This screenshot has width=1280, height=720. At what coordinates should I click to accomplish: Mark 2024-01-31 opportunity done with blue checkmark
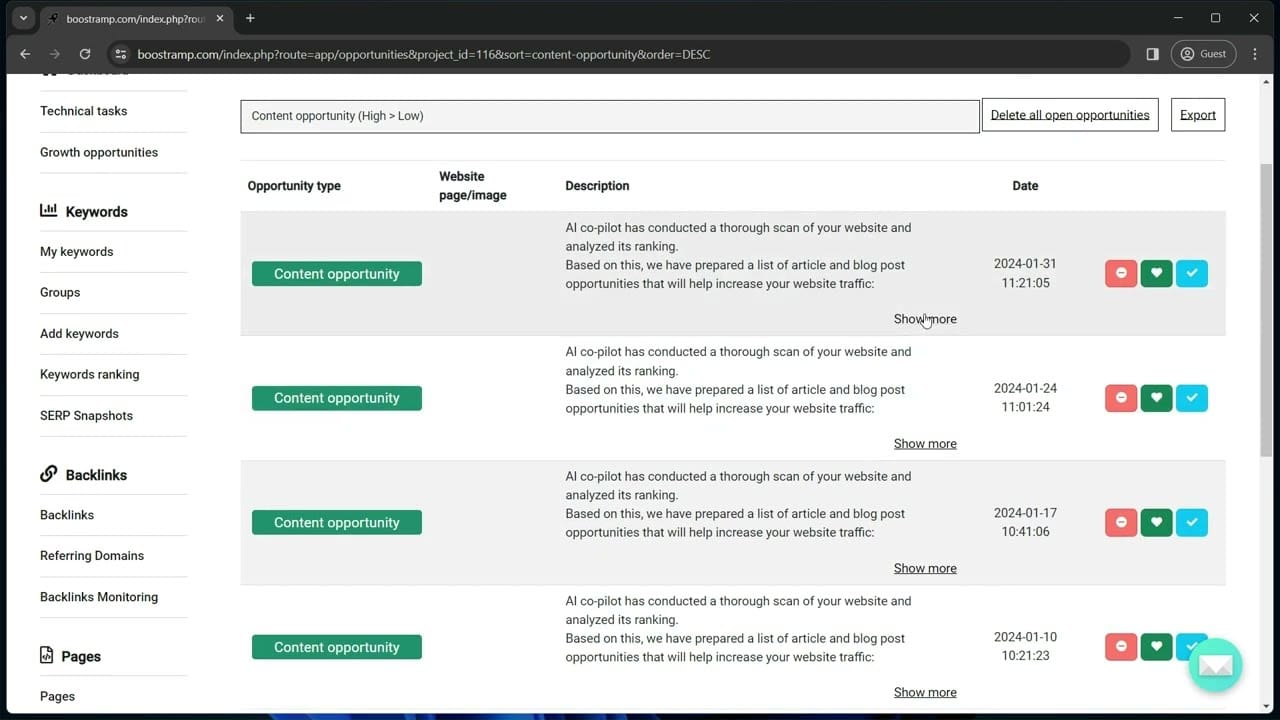point(1192,273)
